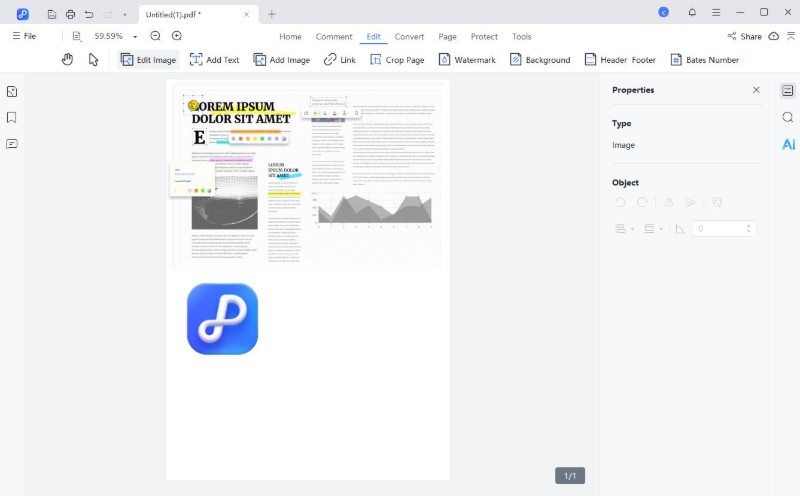This screenshot has height=496, width=800.
Task: Select the Crop Page tool
Action: pyautogui.click(x=397, y=60)
